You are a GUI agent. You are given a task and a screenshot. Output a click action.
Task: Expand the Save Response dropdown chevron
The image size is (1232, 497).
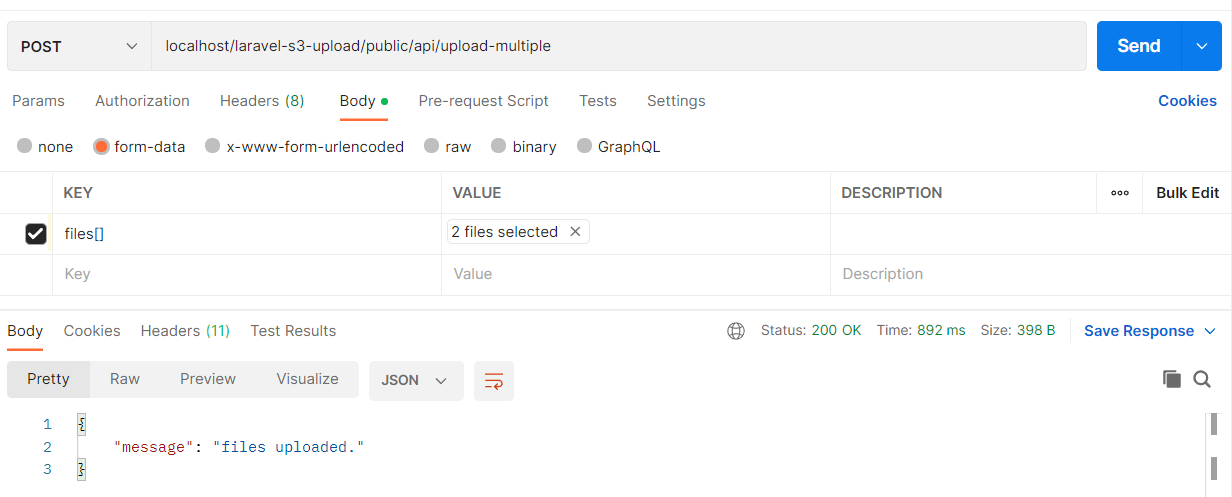[x=1210, y=331]
